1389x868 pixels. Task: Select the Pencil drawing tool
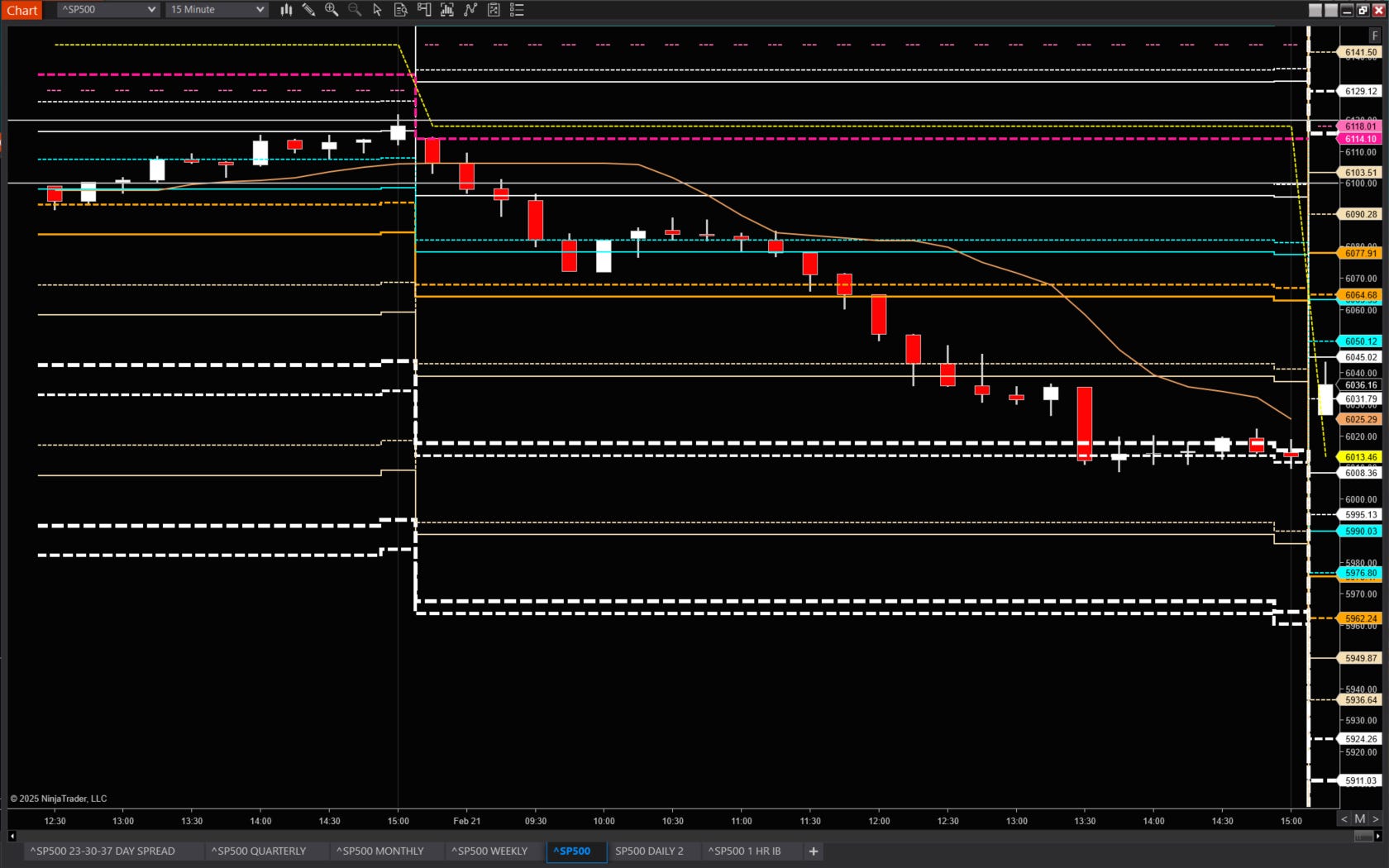(308, 10)
